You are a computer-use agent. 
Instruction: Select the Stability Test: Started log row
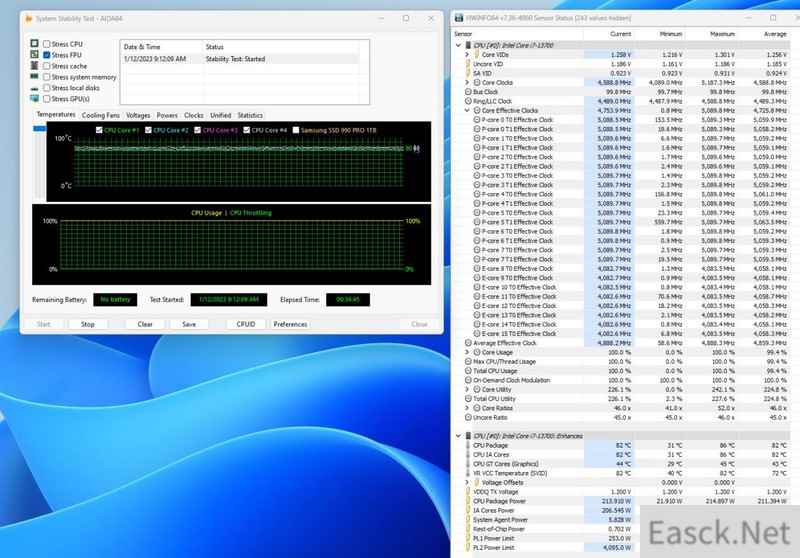[x=241, y=59]
